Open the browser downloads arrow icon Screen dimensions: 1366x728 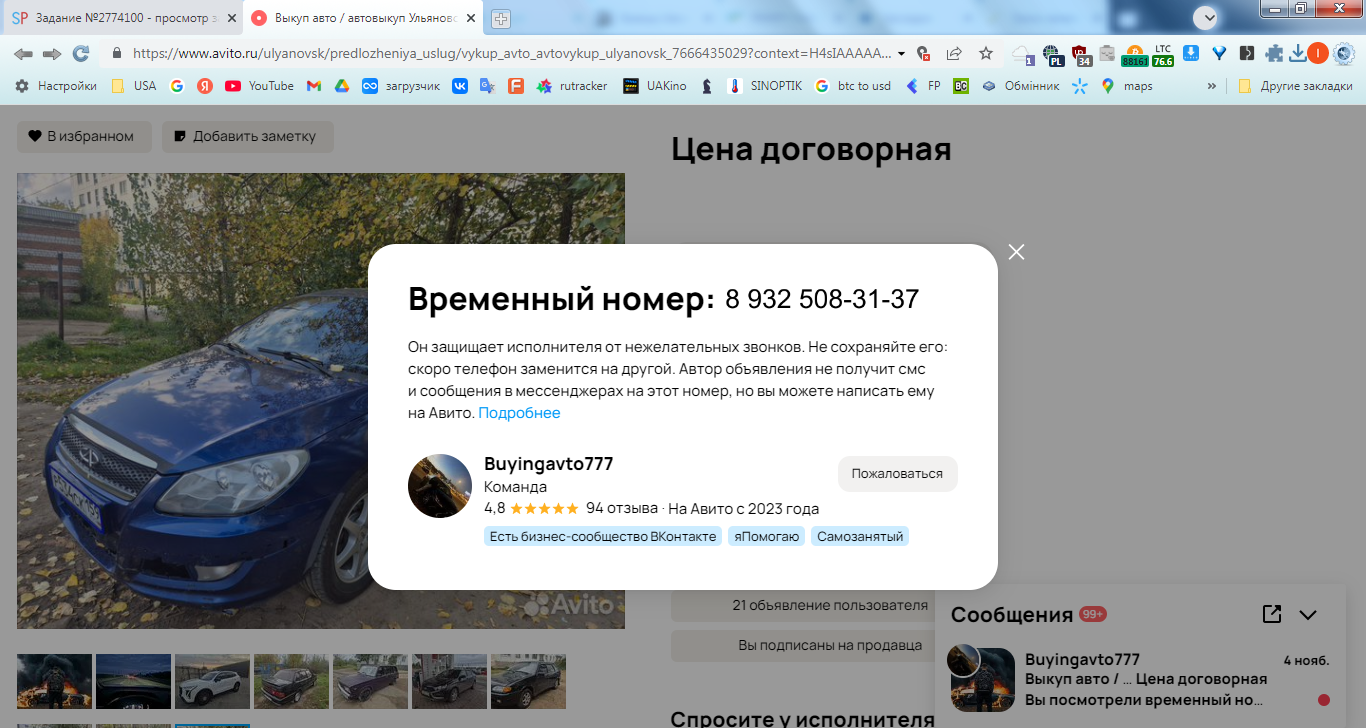click(1297, 54)
